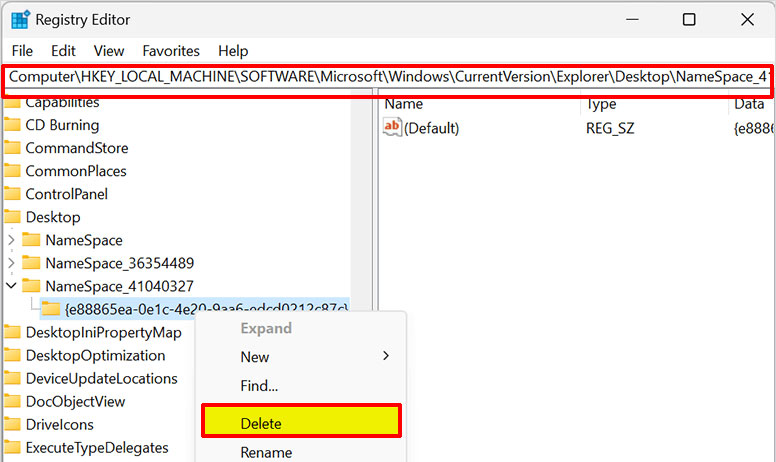Click the DesktopOptimization folder icon
The width and height of the screenshot is (776, 462).
point(12,355)
